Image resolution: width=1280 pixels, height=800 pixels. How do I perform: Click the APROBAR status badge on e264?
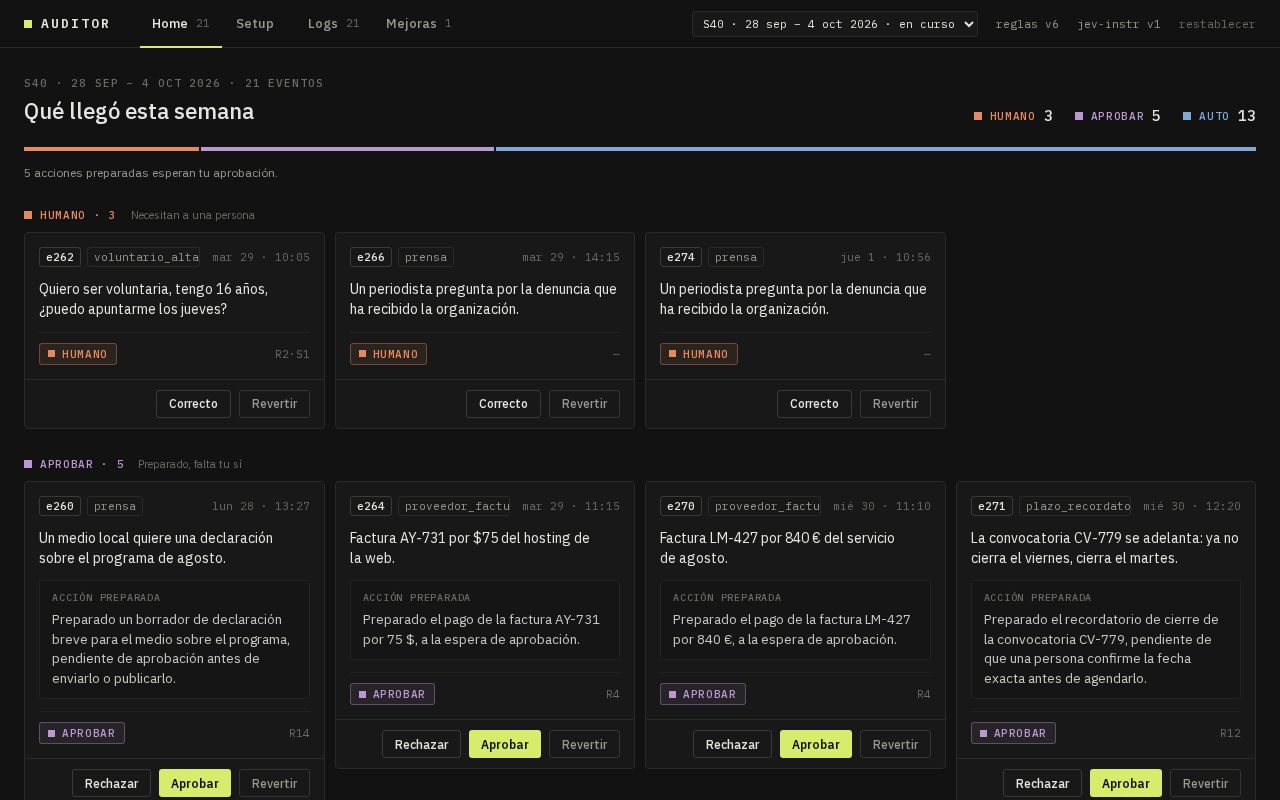tap(392, 694)
